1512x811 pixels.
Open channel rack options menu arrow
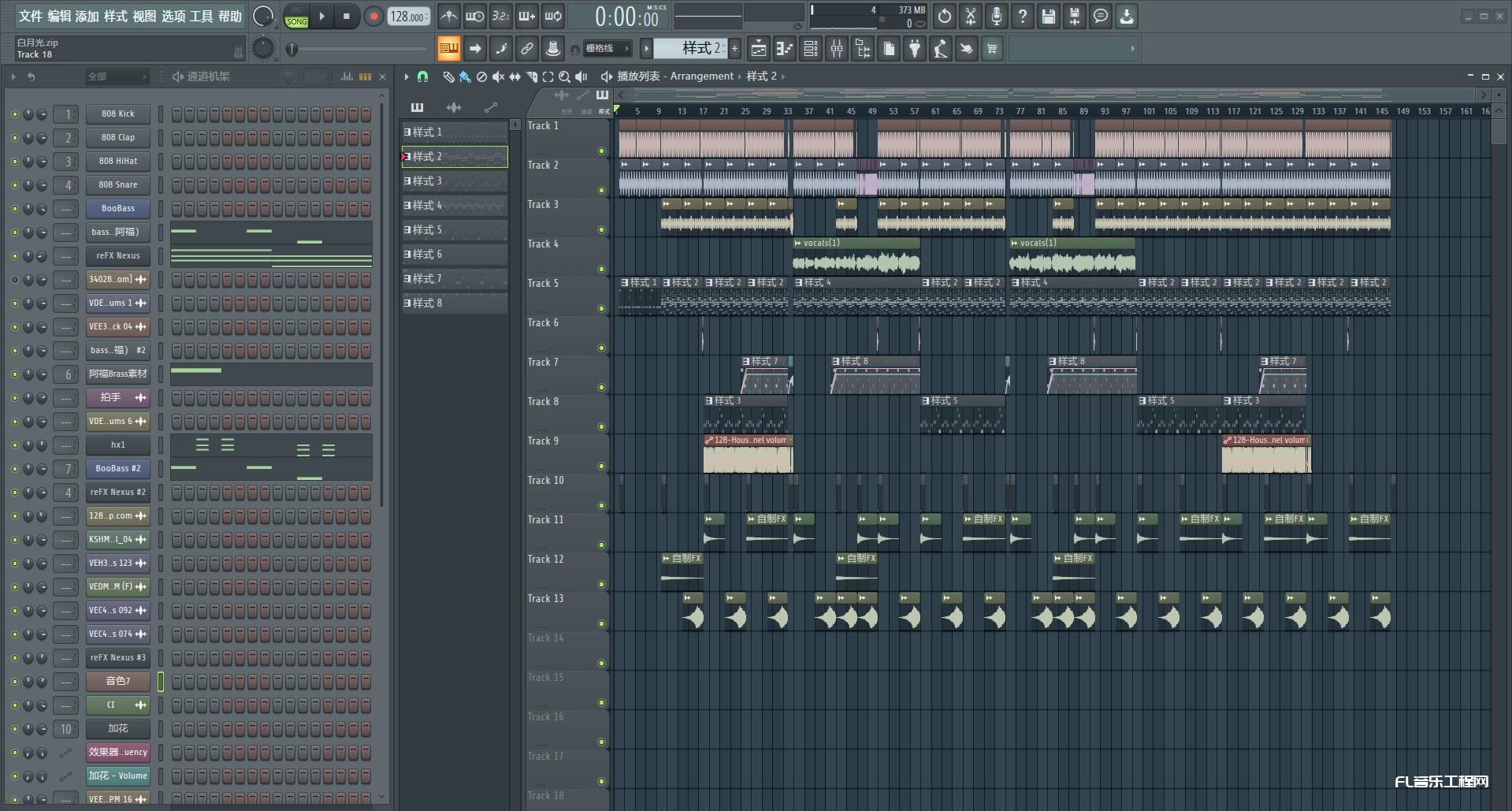13,76
